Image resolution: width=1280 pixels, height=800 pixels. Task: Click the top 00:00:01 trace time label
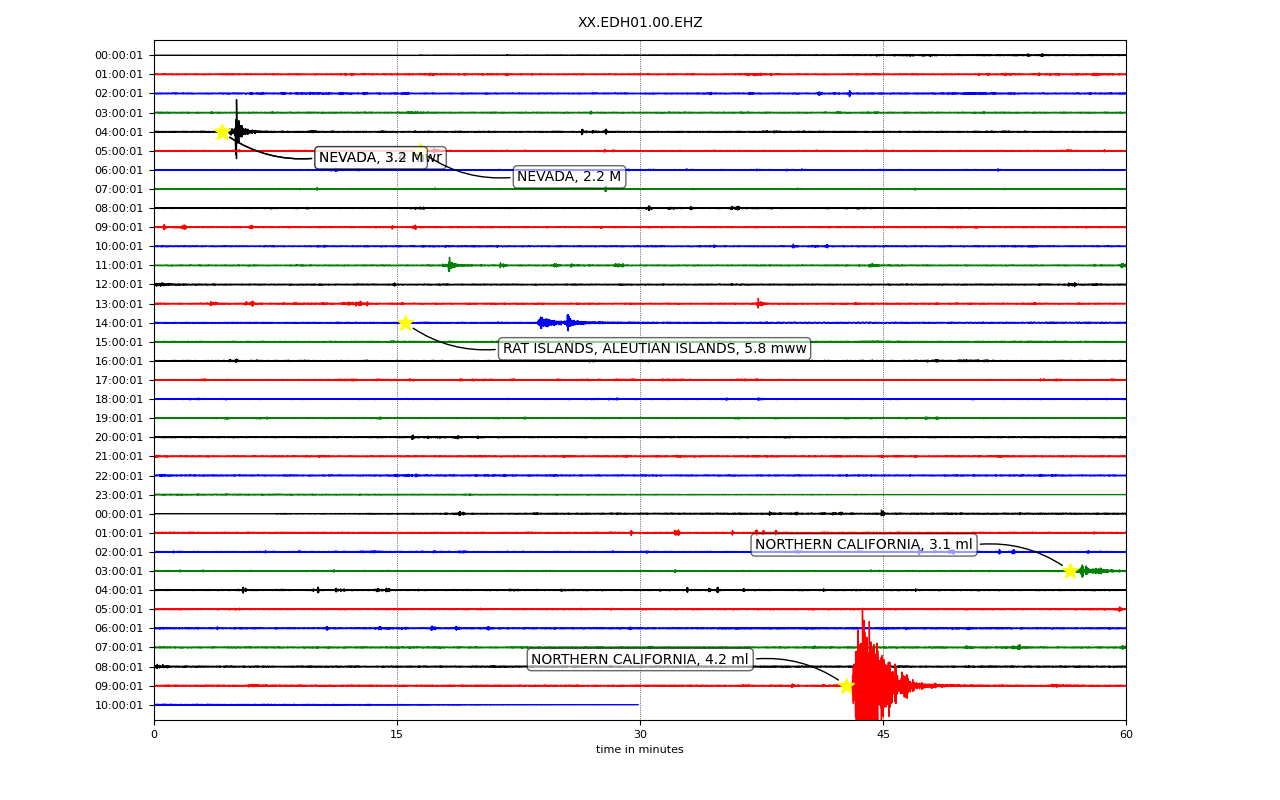tap(119, 55)
